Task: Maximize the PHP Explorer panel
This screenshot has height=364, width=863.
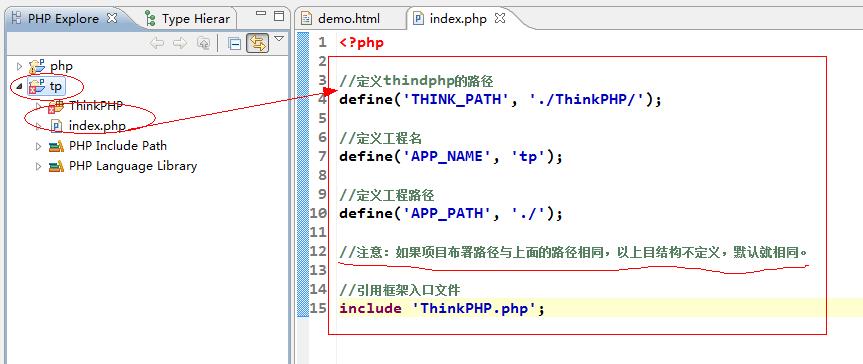Action: pos(279,15)
